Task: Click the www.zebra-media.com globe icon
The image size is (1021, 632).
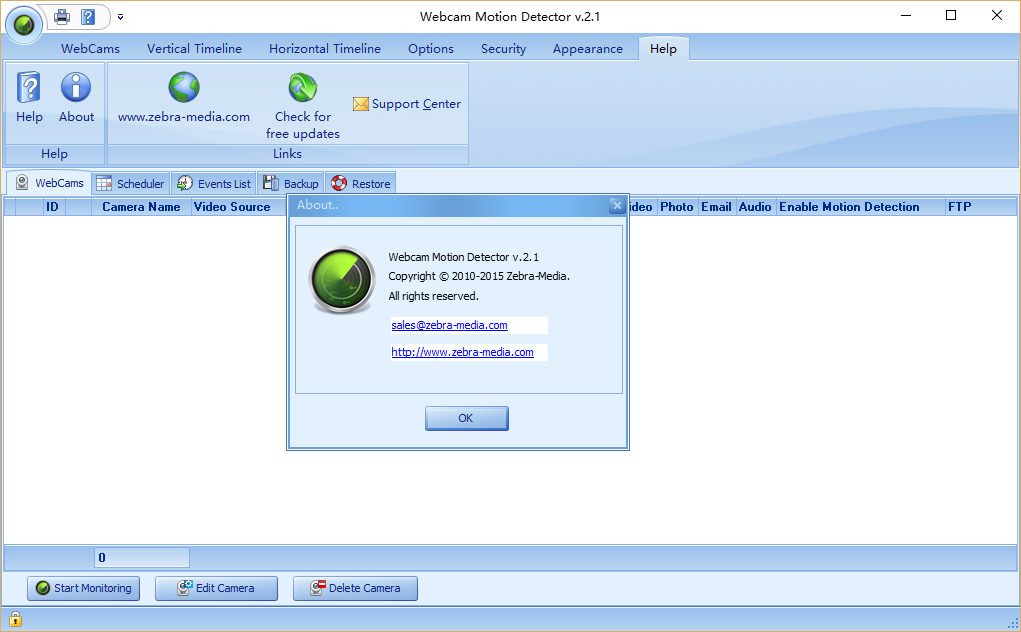Action: [x=184, y=88]
